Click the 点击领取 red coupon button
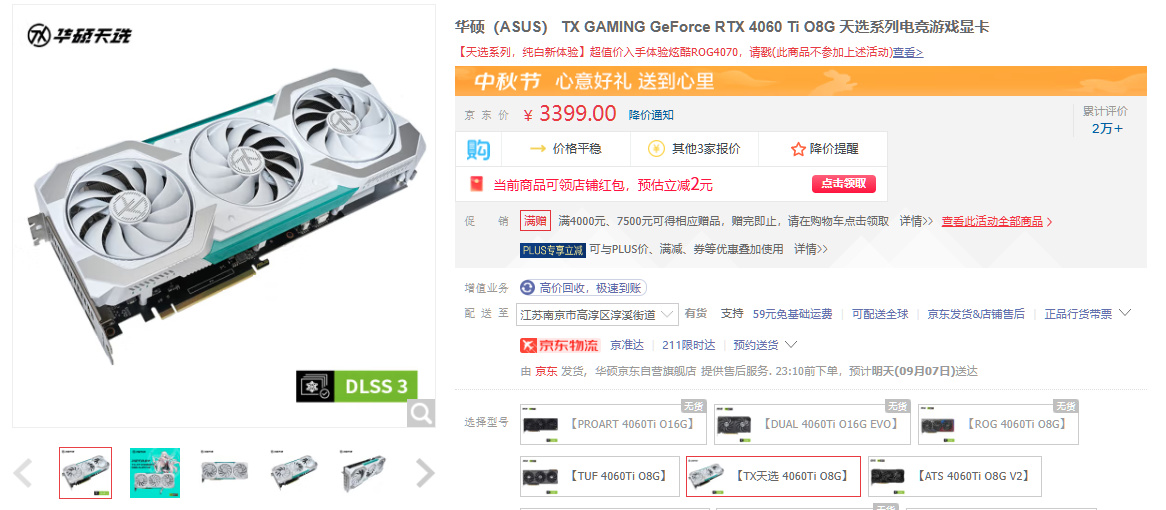This screenshot has width=1166, height=510. tap(843, 184)
